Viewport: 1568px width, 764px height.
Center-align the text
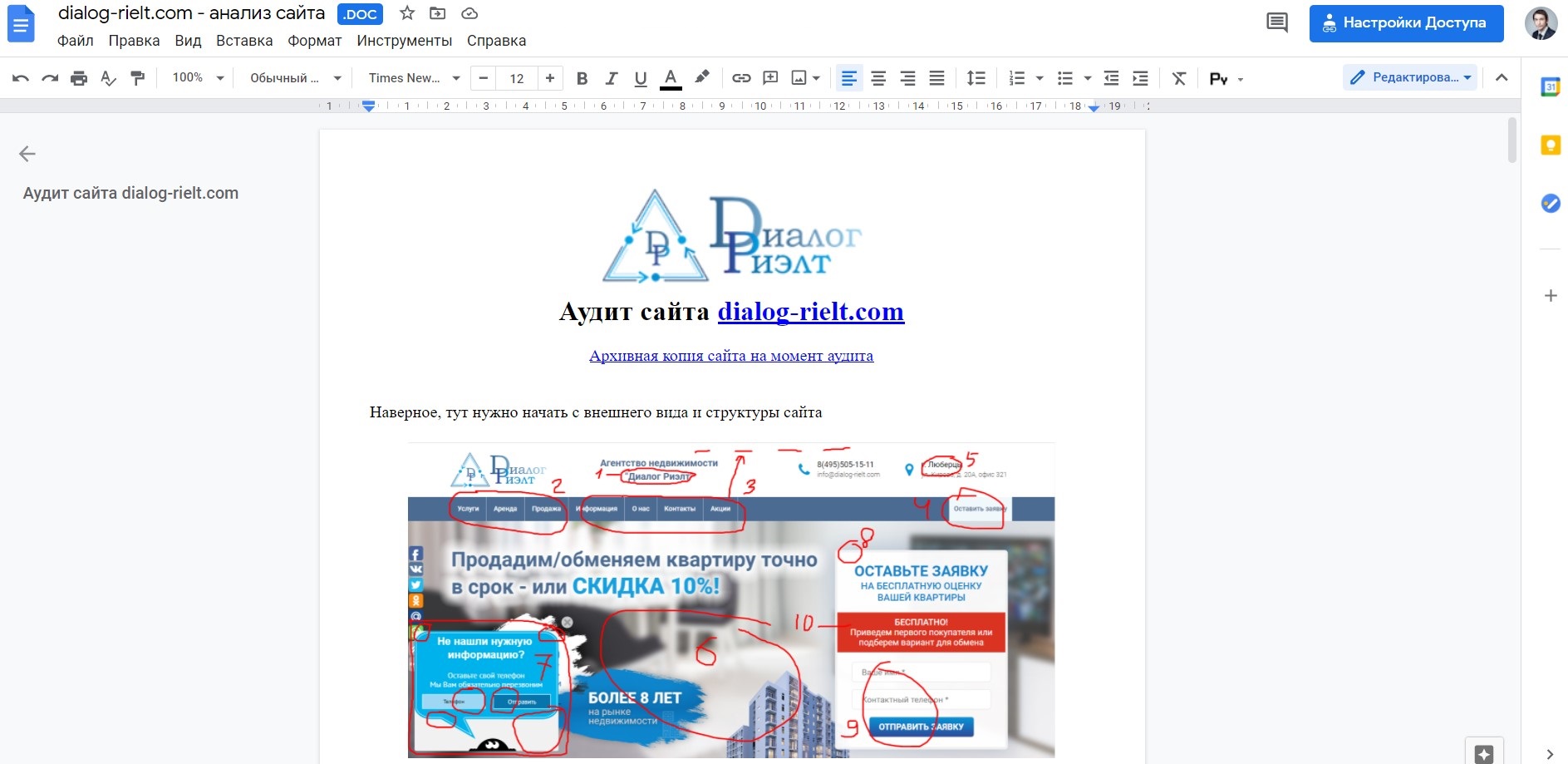[878, 78]
